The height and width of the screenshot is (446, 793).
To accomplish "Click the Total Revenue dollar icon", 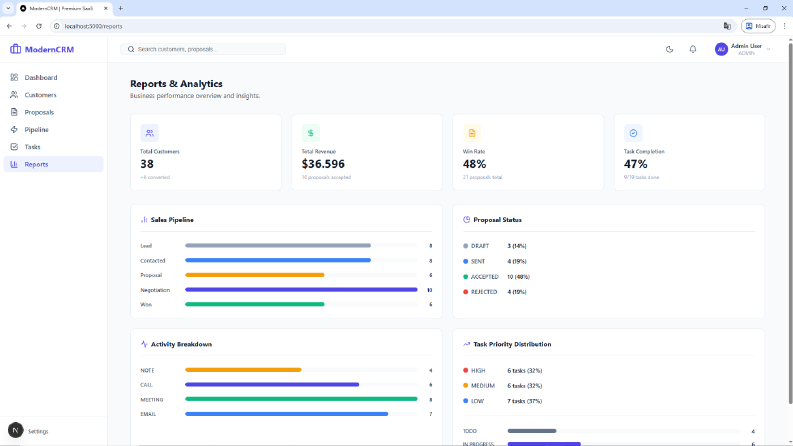I will [x=311, y=133].
